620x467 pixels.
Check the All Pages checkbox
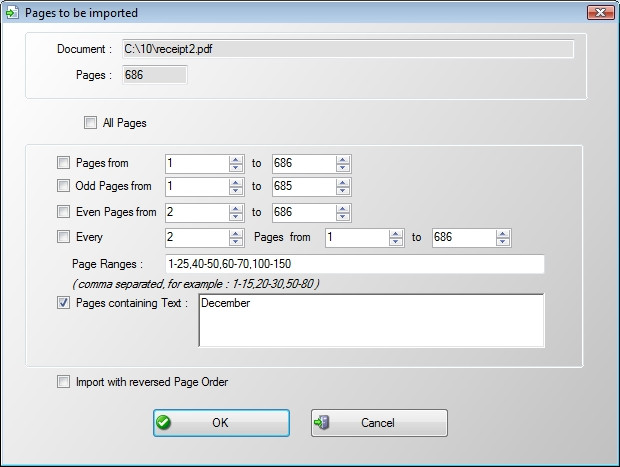pyautogui.click(x=90, y=123)
